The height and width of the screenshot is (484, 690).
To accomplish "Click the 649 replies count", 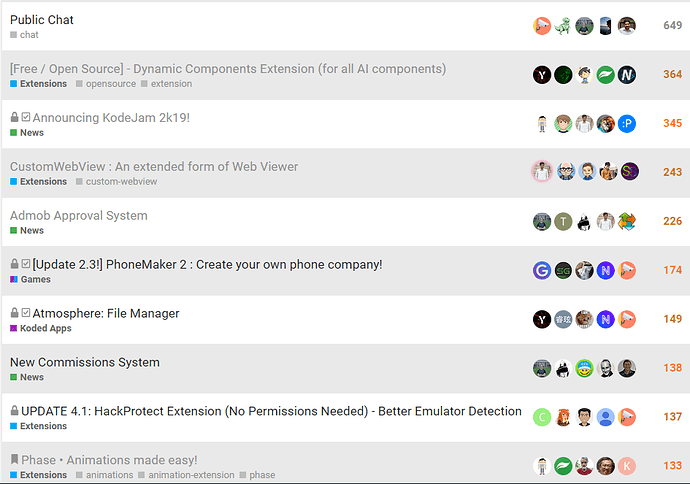I will (x=672, y=26).
